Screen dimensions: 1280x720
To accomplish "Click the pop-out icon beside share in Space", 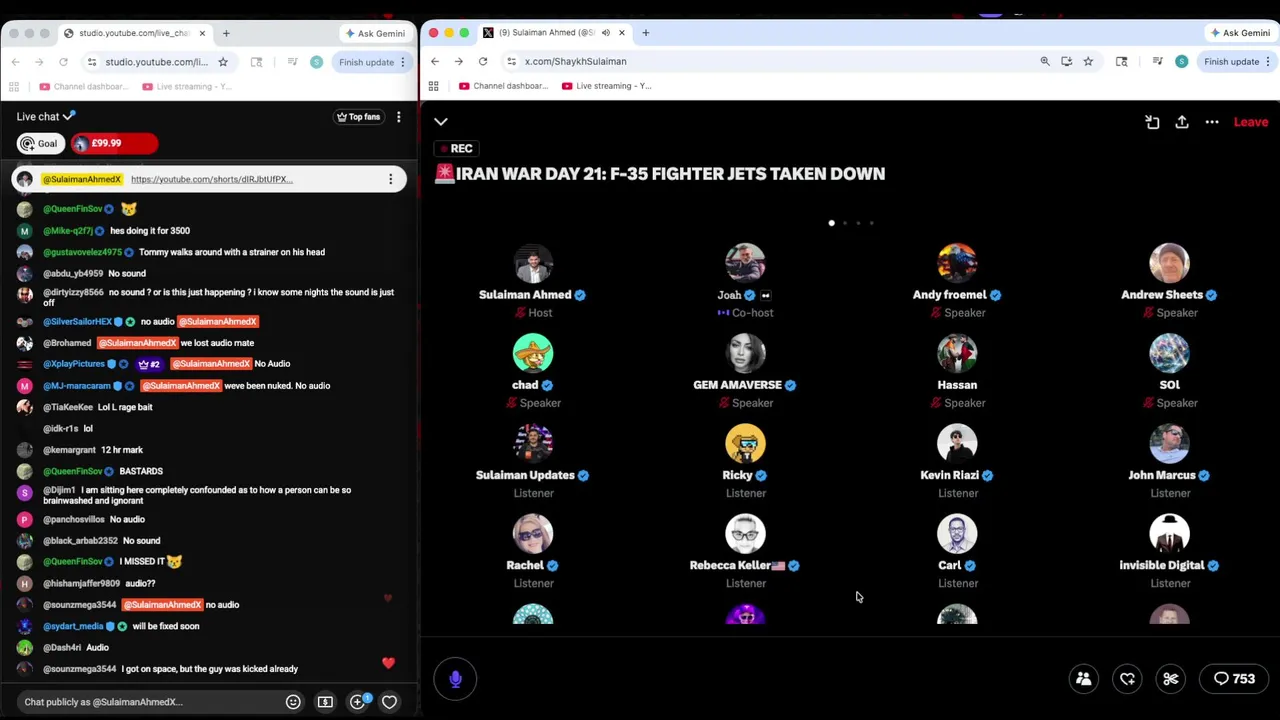I will [1152, 122].
